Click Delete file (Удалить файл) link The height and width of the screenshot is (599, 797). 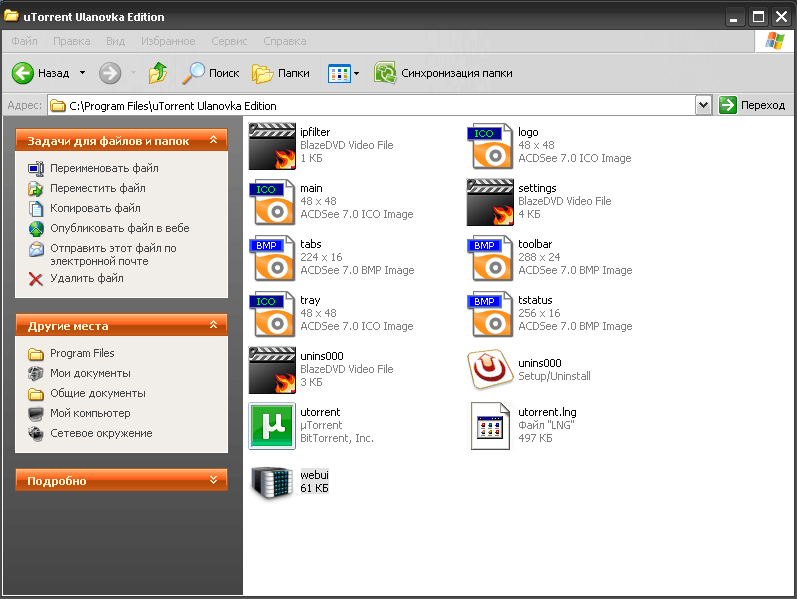(x=87, y=278)
